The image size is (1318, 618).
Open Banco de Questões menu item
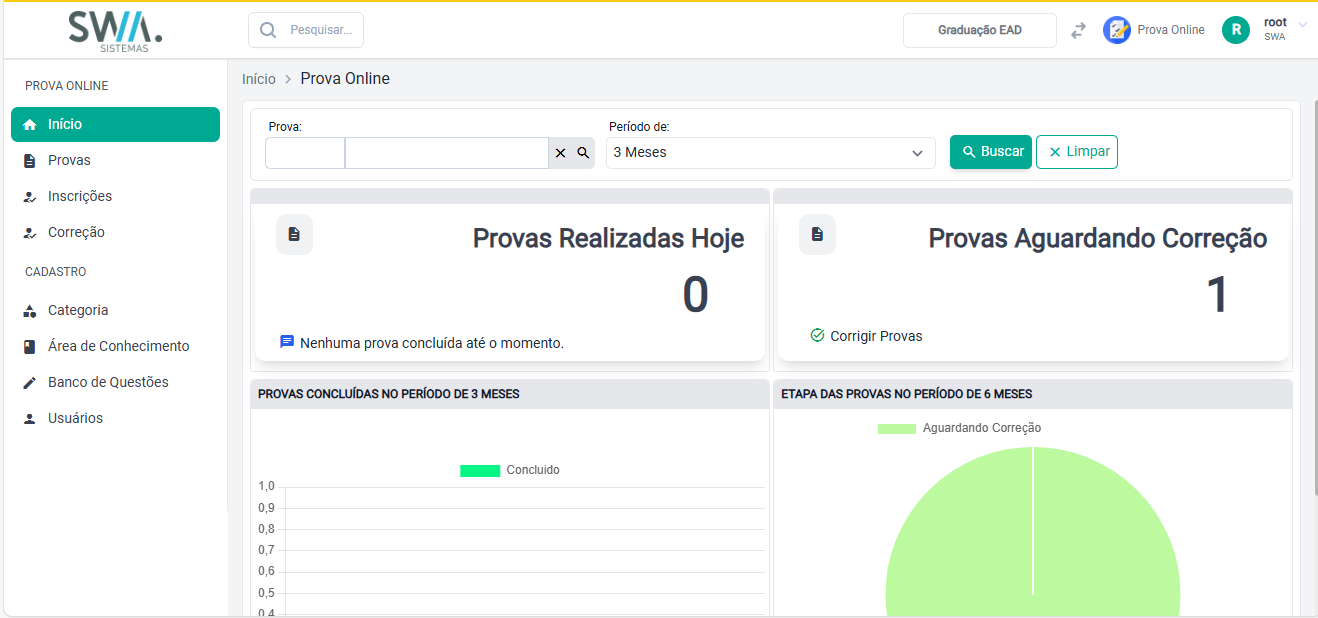pyautogui.click(x=115, y=383)
